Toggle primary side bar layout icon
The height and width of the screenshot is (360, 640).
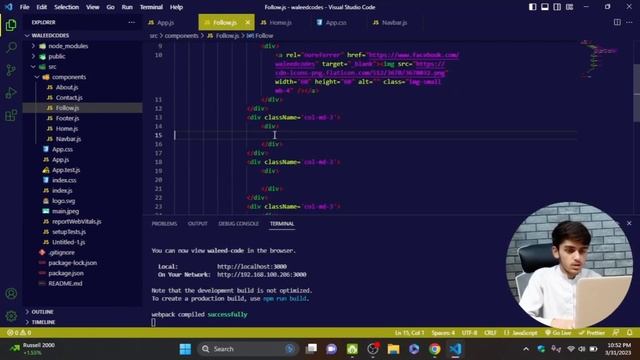[x=532, y=7]
